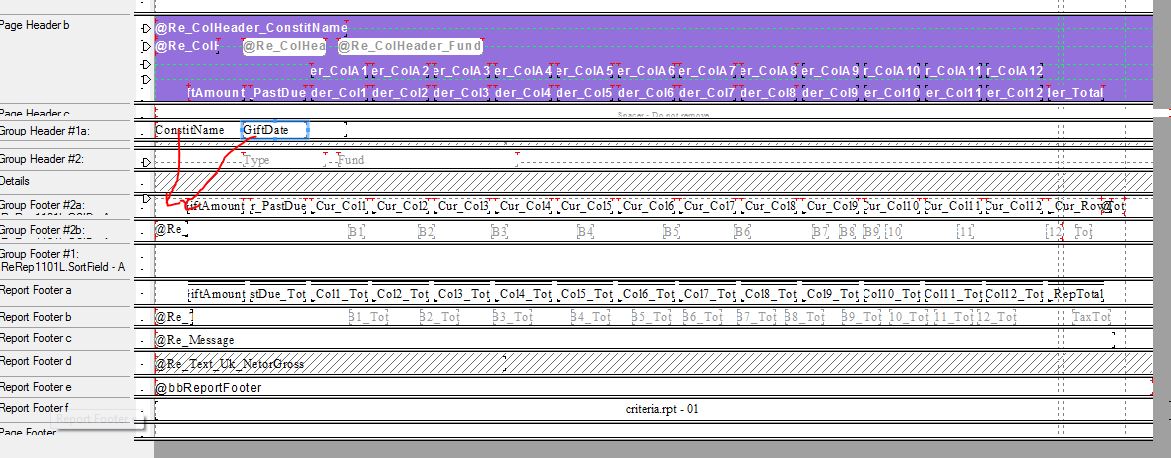
Task: Select the highlighted @Re_ColHea field
Action: [285, 46]
